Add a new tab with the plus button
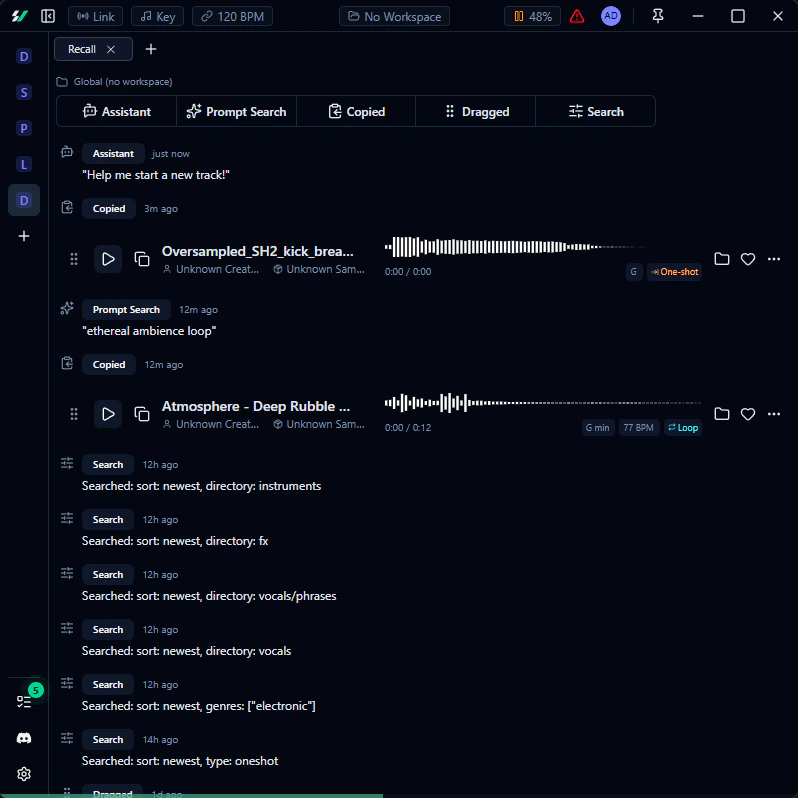Image resolution: width=798 pixels, height=798 pixels. tap(151, 49)
